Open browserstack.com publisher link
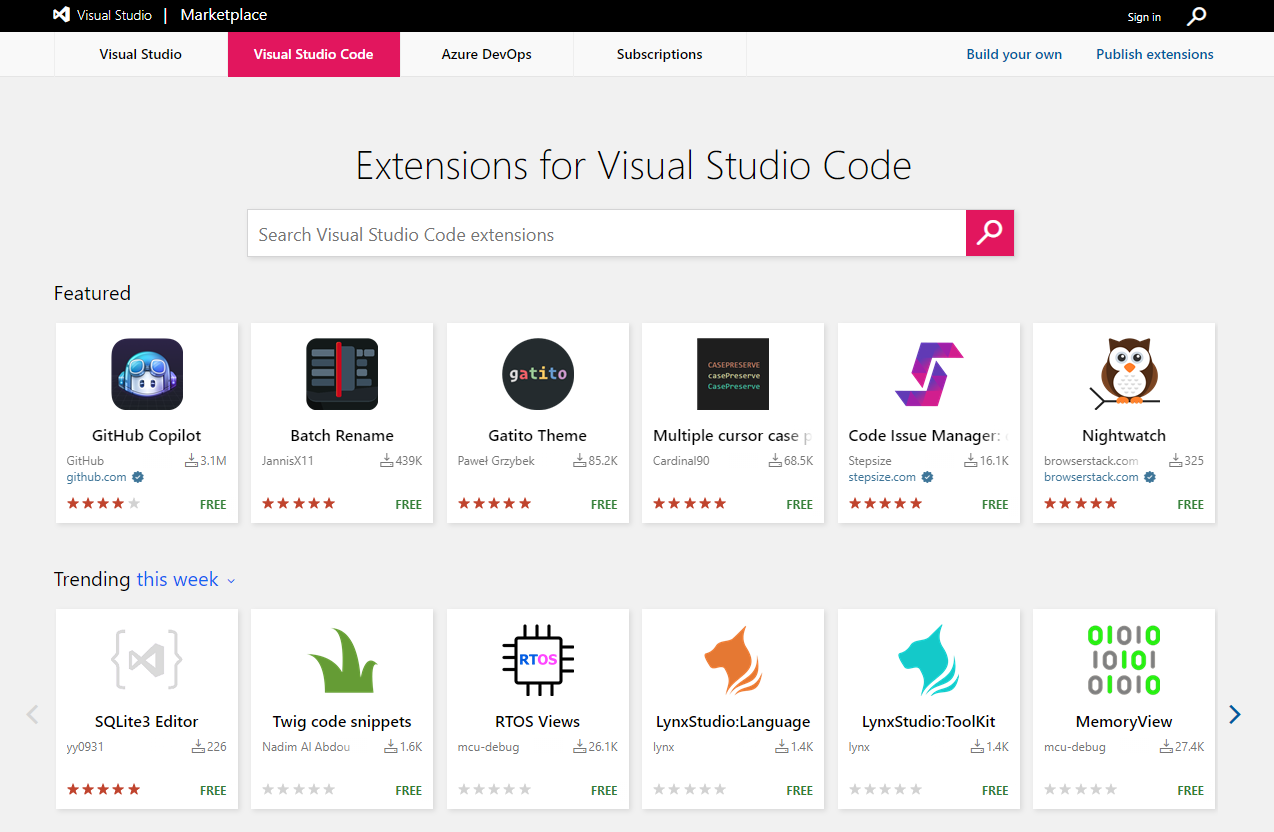The height and width of the screenshot is (832, 1274). coord(1091,477)
